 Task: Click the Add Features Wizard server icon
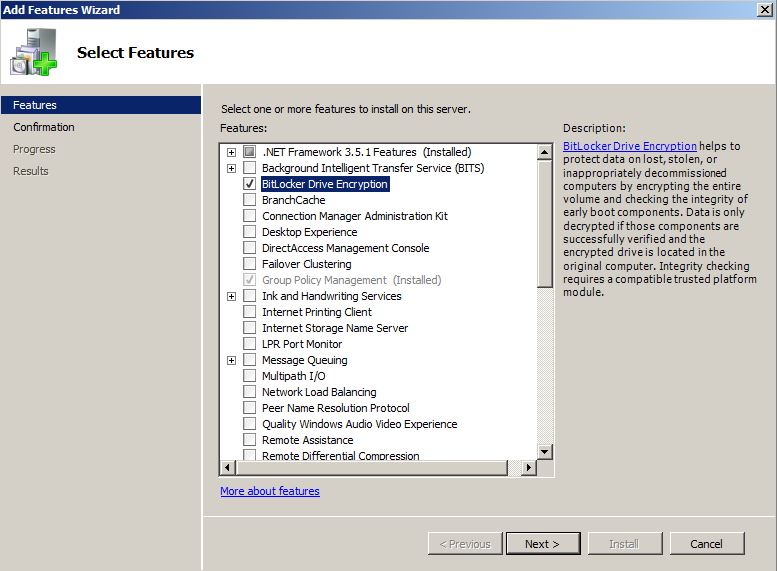click(33, 52)
